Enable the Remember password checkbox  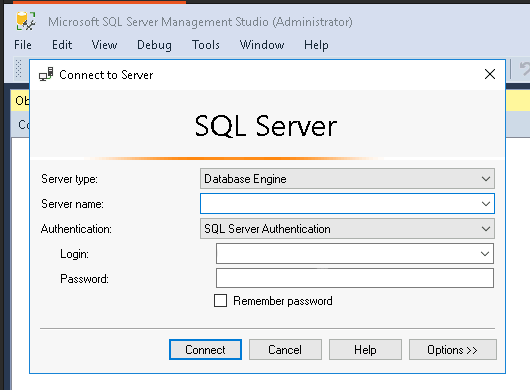pos(220,300)
